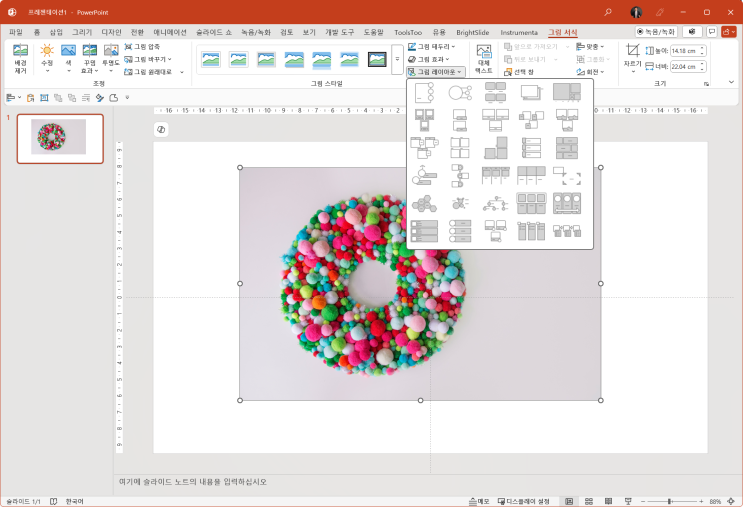Click the 한국어 language indicator
Screen dimensions: 743x507
74,501
